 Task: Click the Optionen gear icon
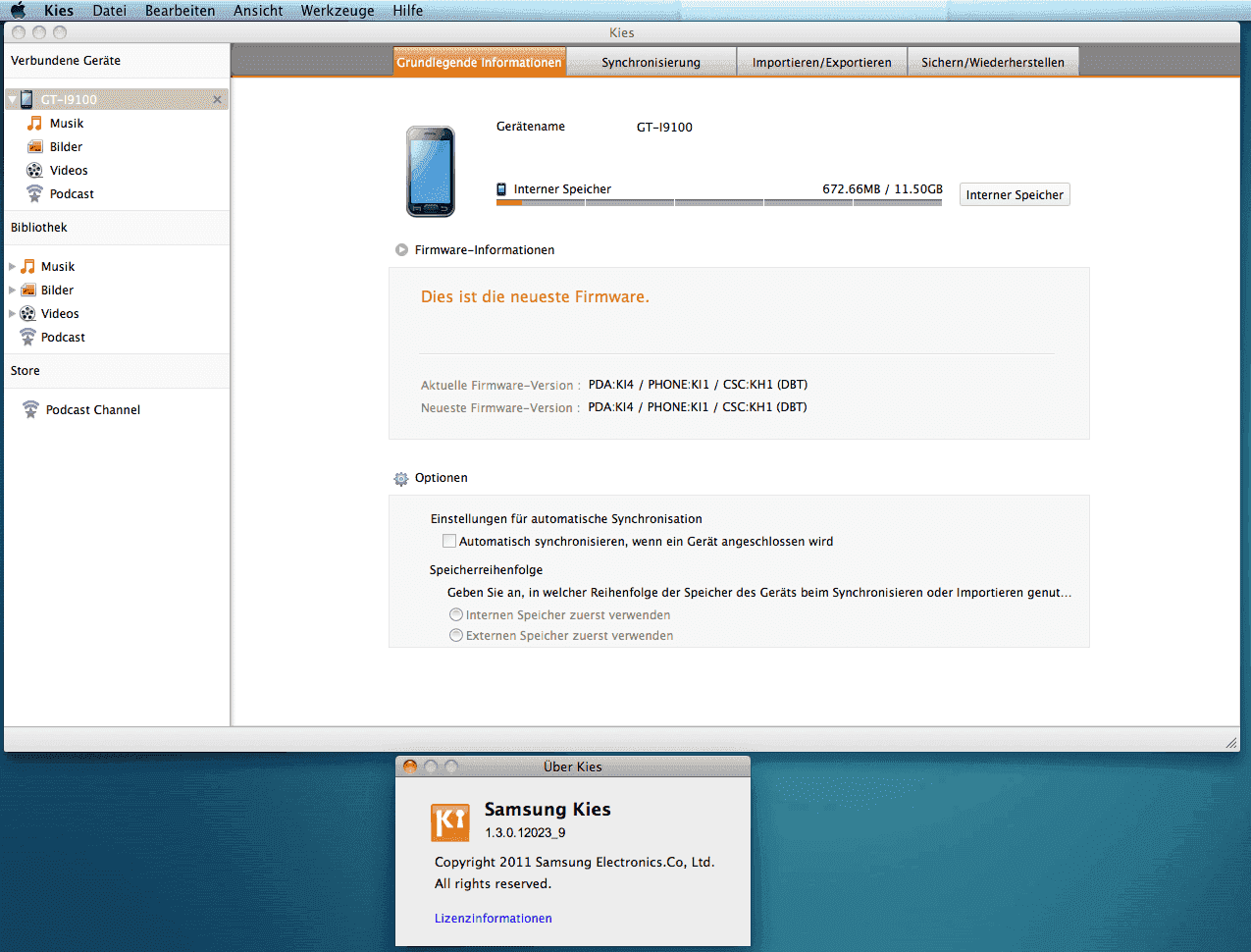[x=401, y=479]
